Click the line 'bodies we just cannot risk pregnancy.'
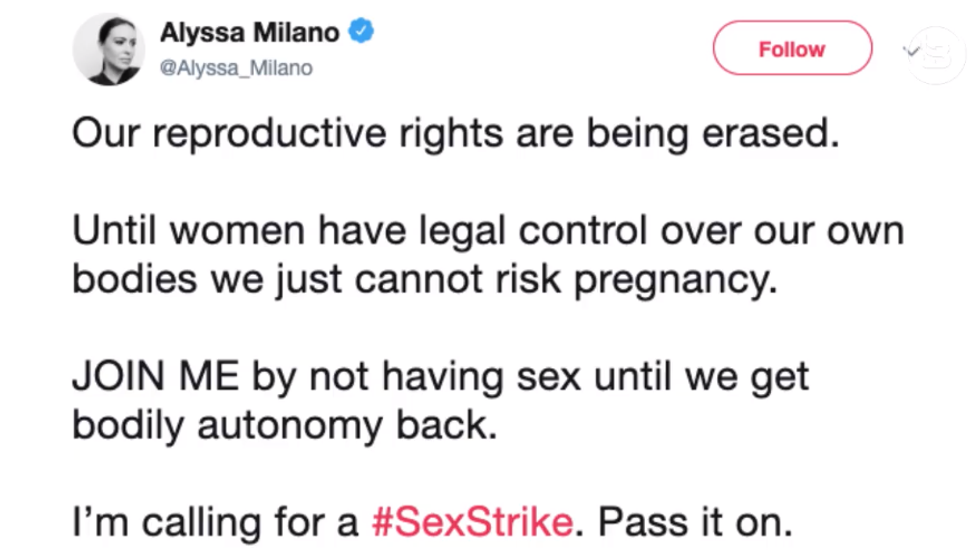Image resolution: width=980 pixels, height=560 pixels. [424, 279]
